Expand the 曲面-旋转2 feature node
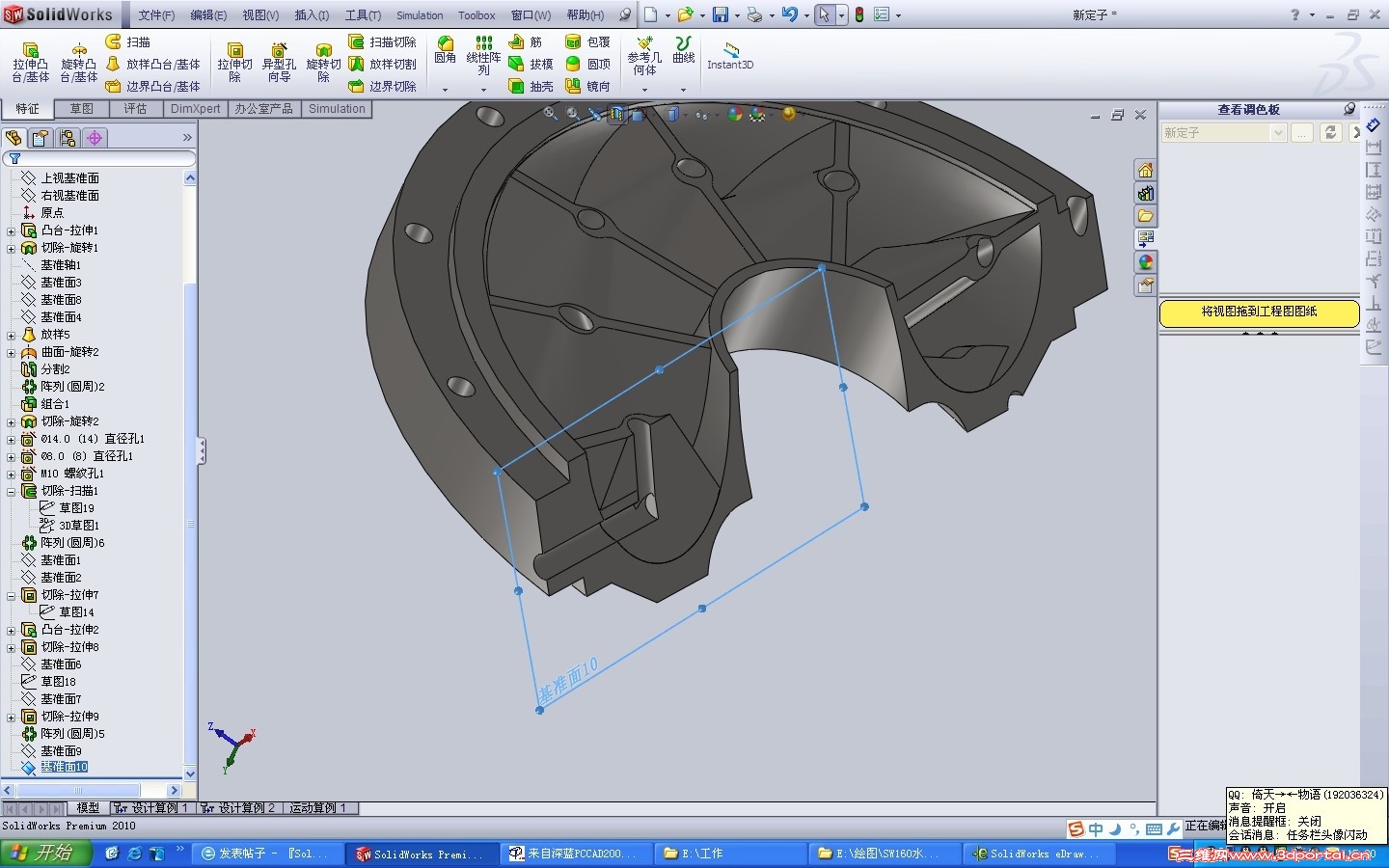Viewport: 1389px width, 868px height. pos(11,352)
